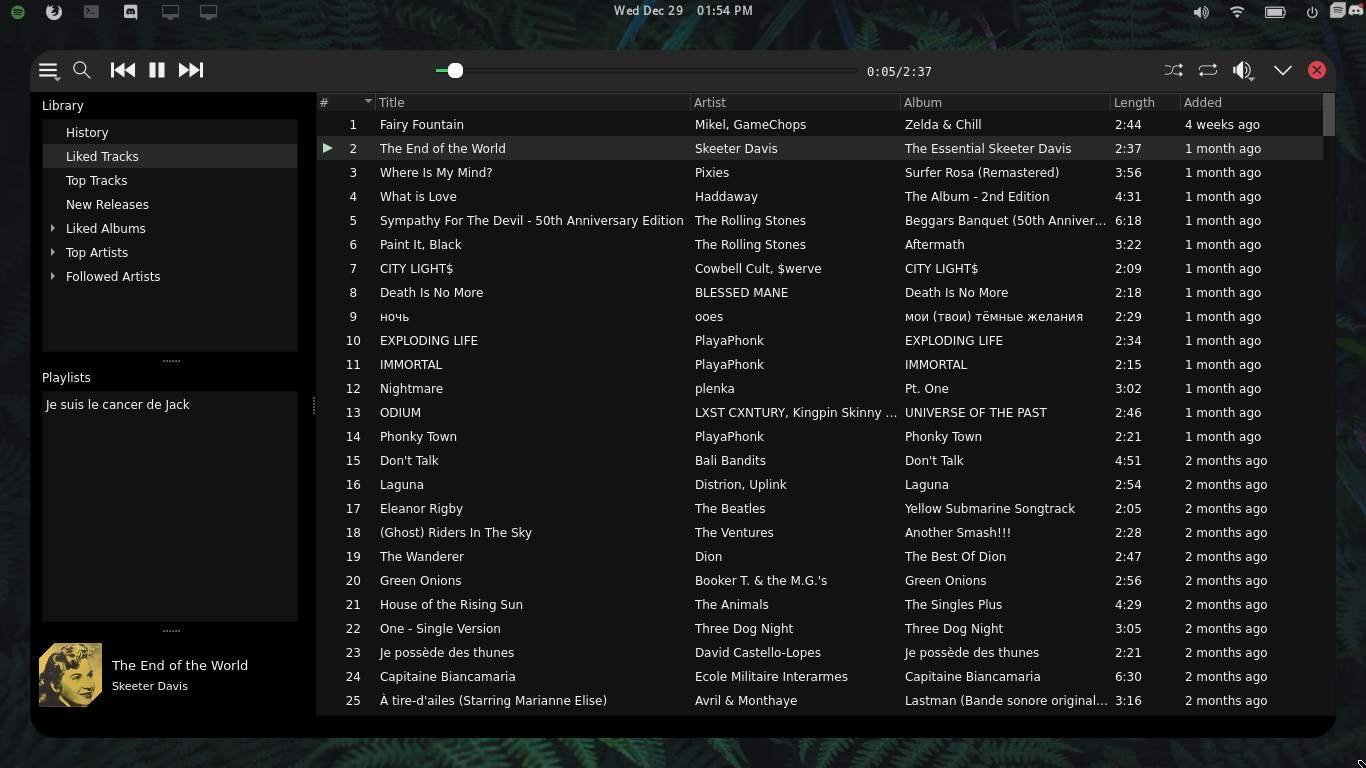Click the album UNIVERSE OF THE PAST
1366x768 pixels.
point(976,413)
